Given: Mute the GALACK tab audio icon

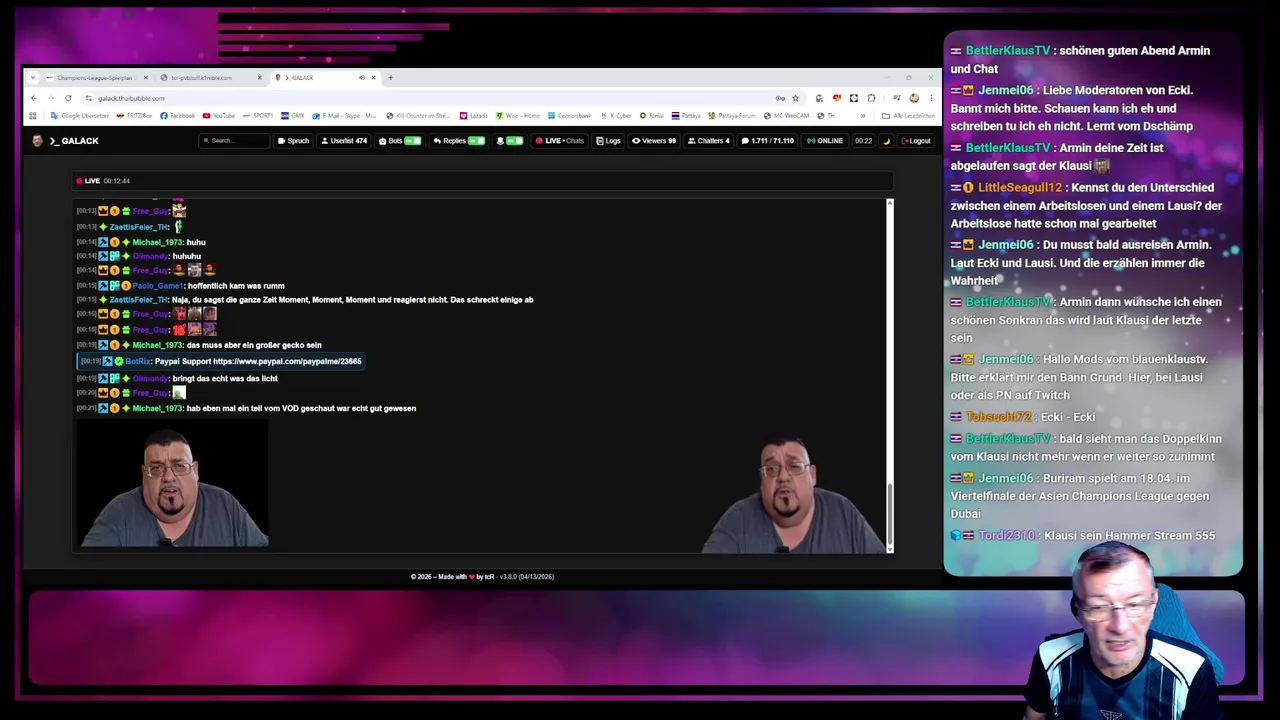Looking at the screenshot, I should point(361,78).
